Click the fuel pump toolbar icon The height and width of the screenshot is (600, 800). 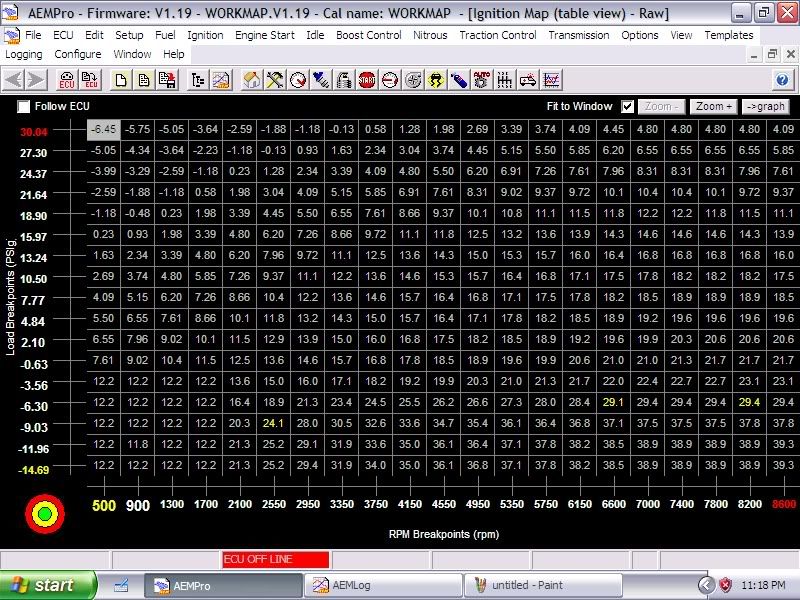[344, 80]
